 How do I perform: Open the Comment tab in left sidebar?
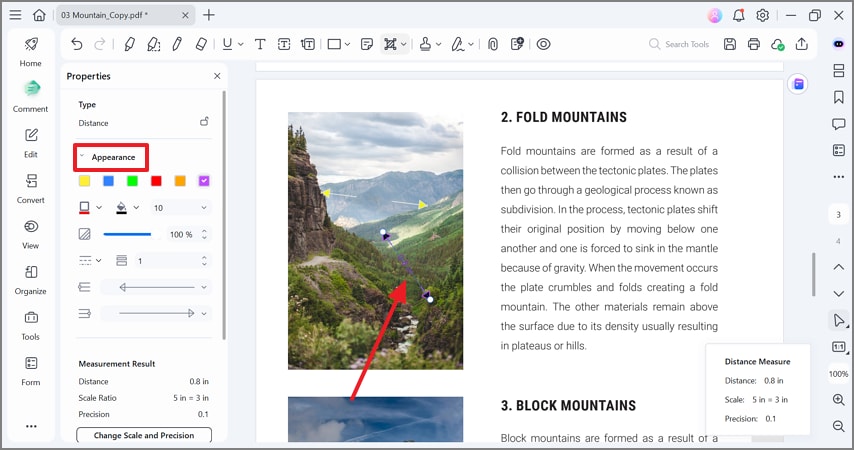tap(30, 95)
